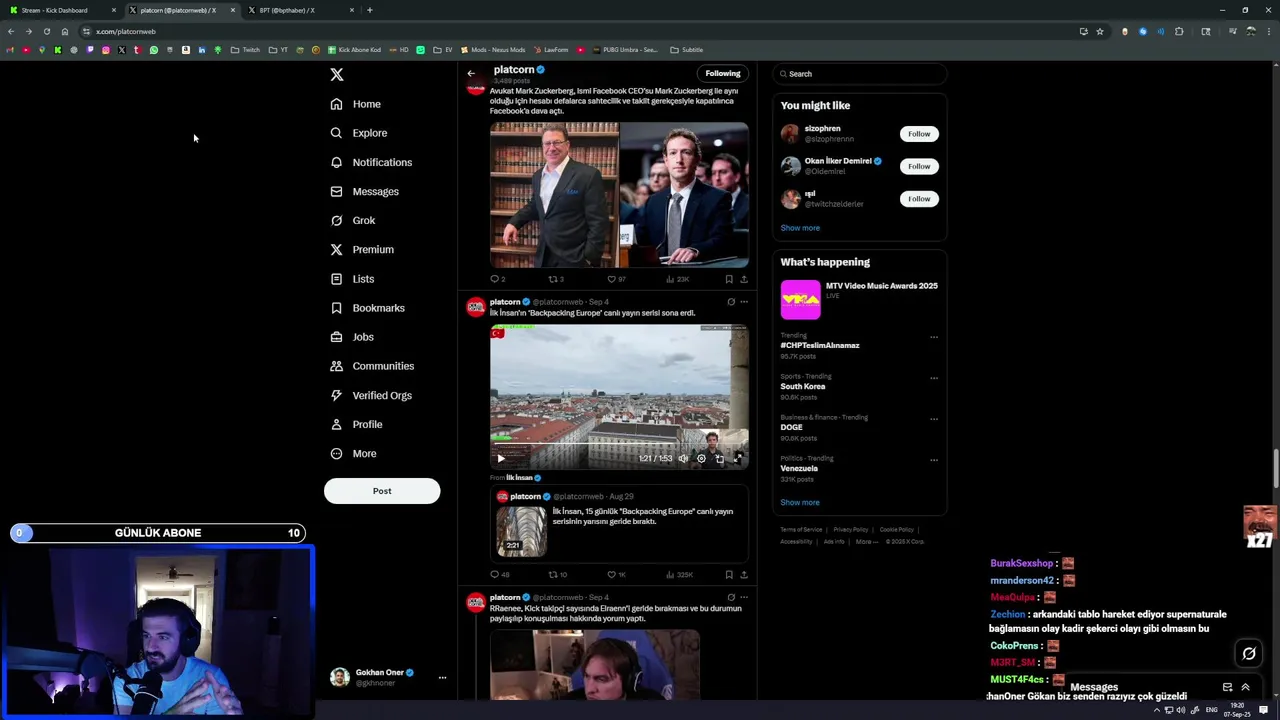Like the Zuckerberg post with 97 likes

coord(616,279)
